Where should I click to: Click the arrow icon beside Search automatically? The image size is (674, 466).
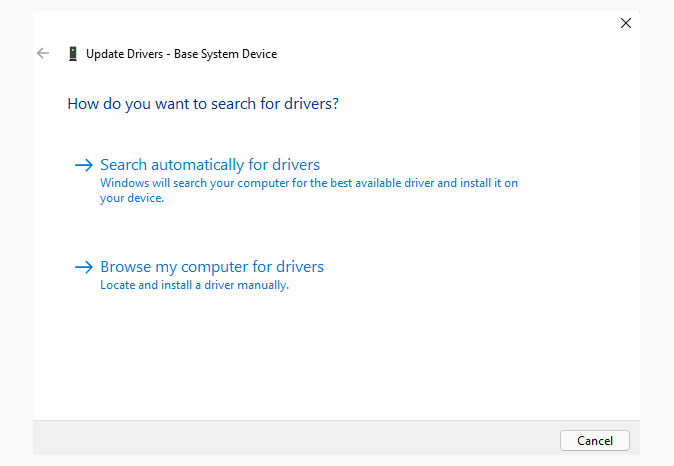pyautogui.click(x=83, y=165)
